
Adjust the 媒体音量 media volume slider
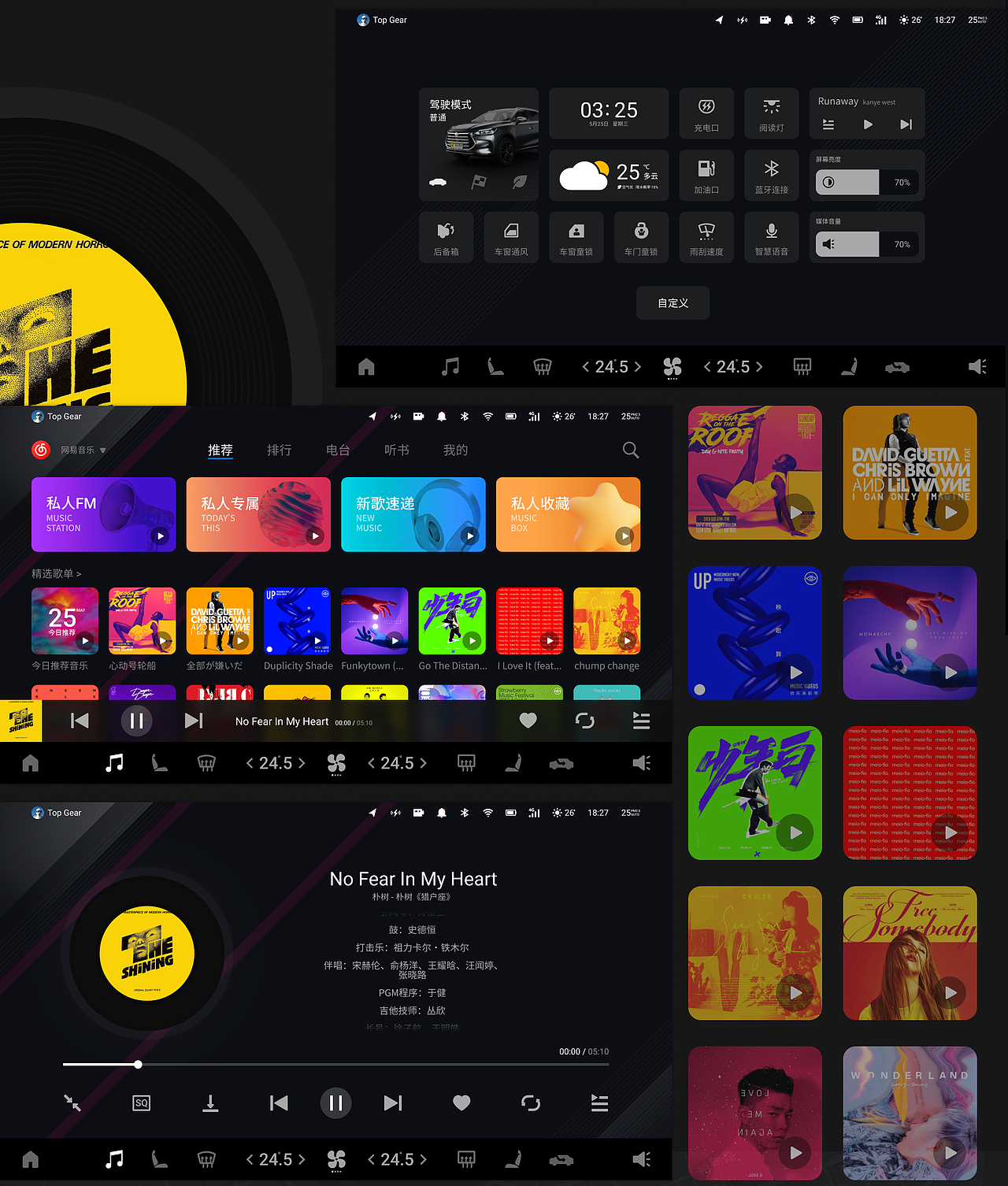tap(866, 244)
